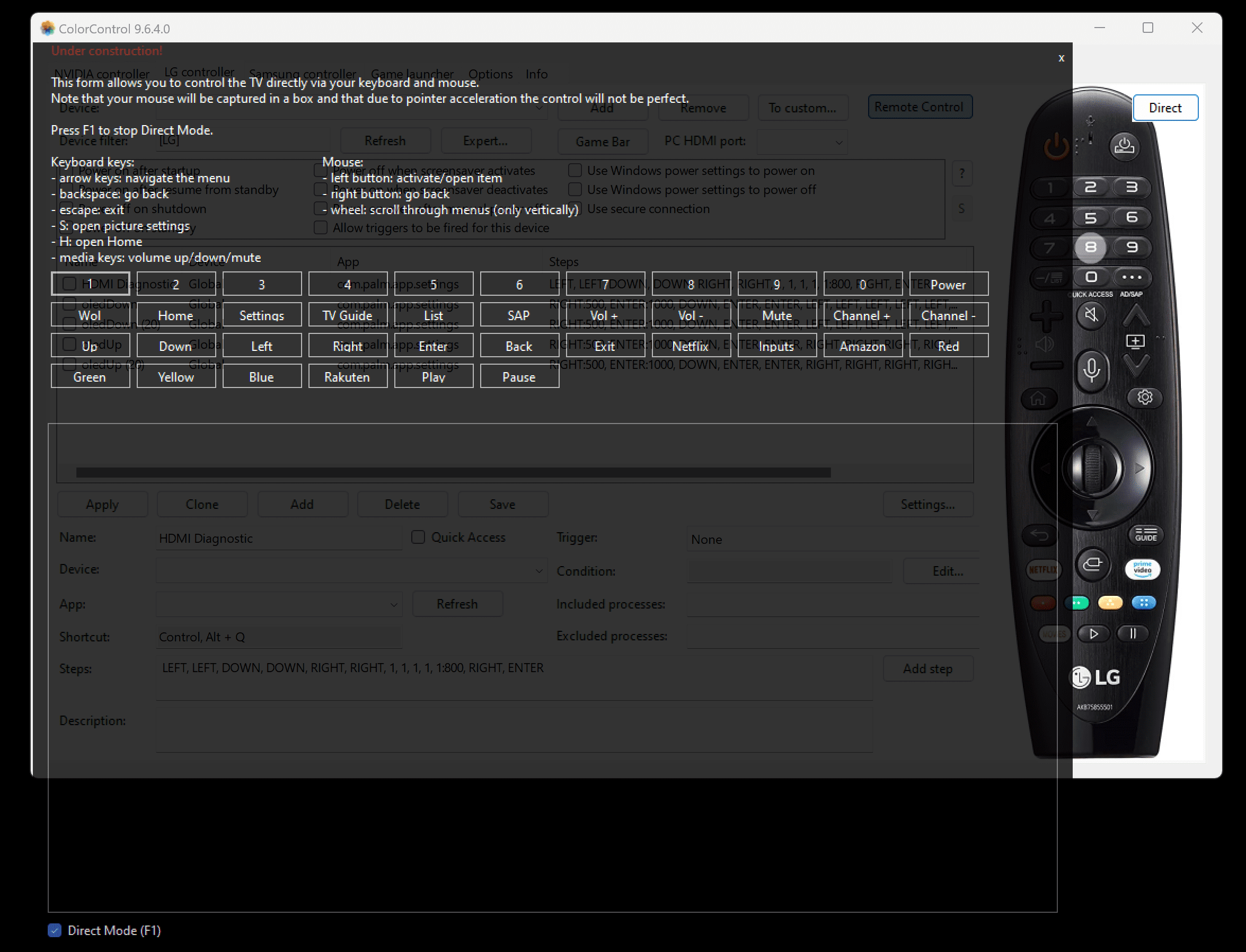Viewport: 1246px width, 952px height.
Task: Click the Settings... button right of Save
Action: coord(928,504)
